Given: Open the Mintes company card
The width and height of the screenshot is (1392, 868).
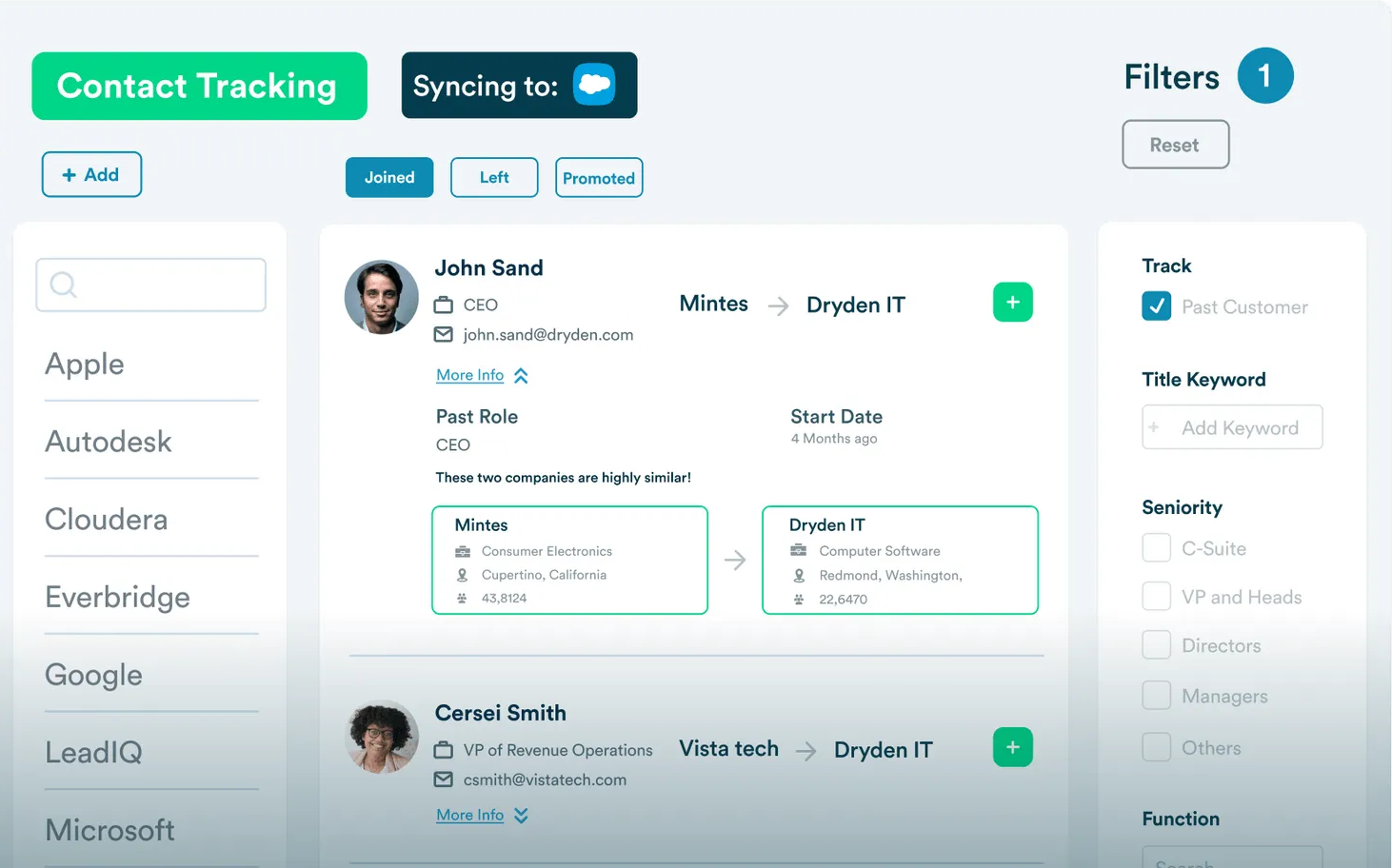Looking at the screenshot, I should coord(569,560).
